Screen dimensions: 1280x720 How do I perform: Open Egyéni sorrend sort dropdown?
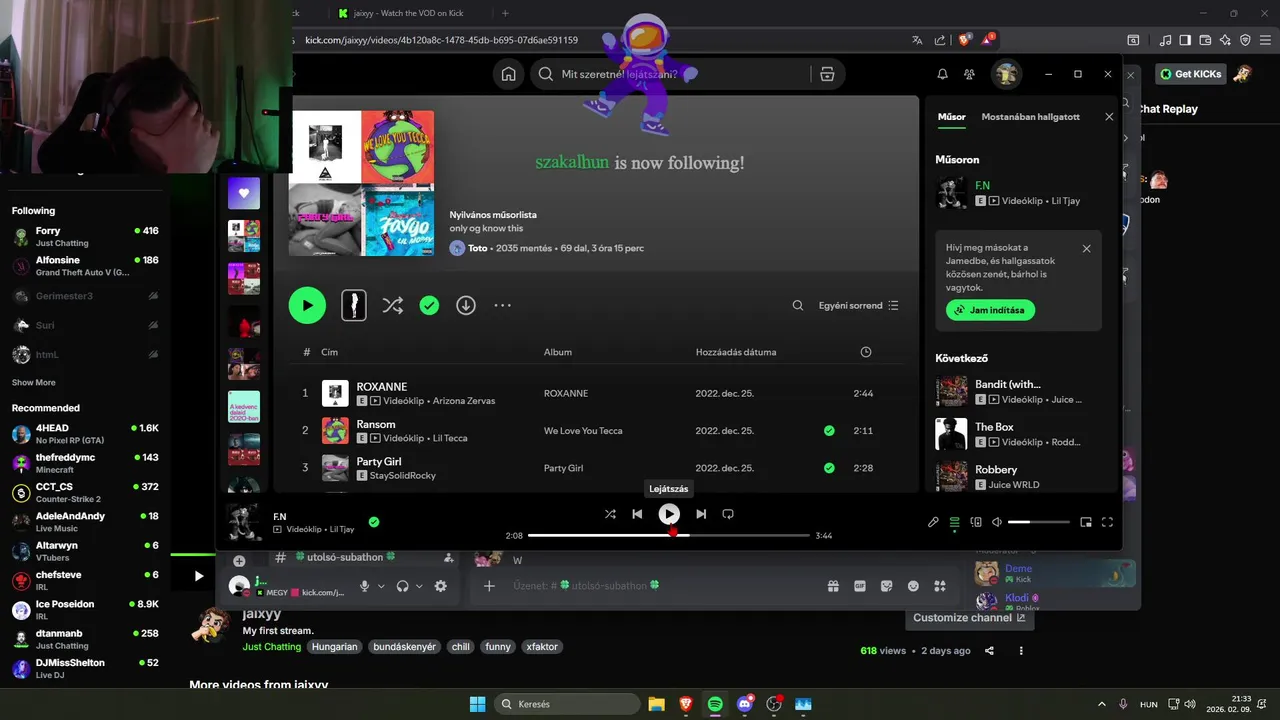coord(858,306)
